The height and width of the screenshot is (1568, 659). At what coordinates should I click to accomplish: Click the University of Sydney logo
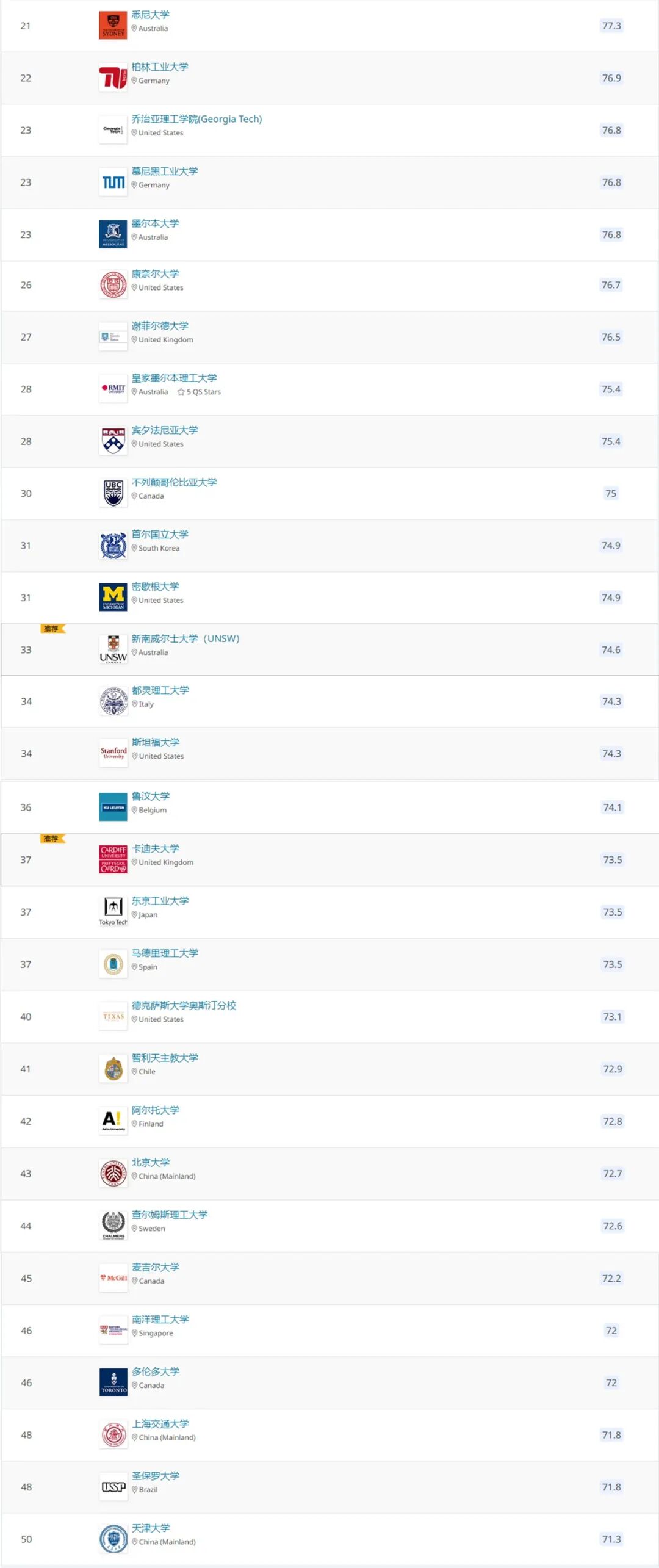pyautogui.click(x=113, y=26)
